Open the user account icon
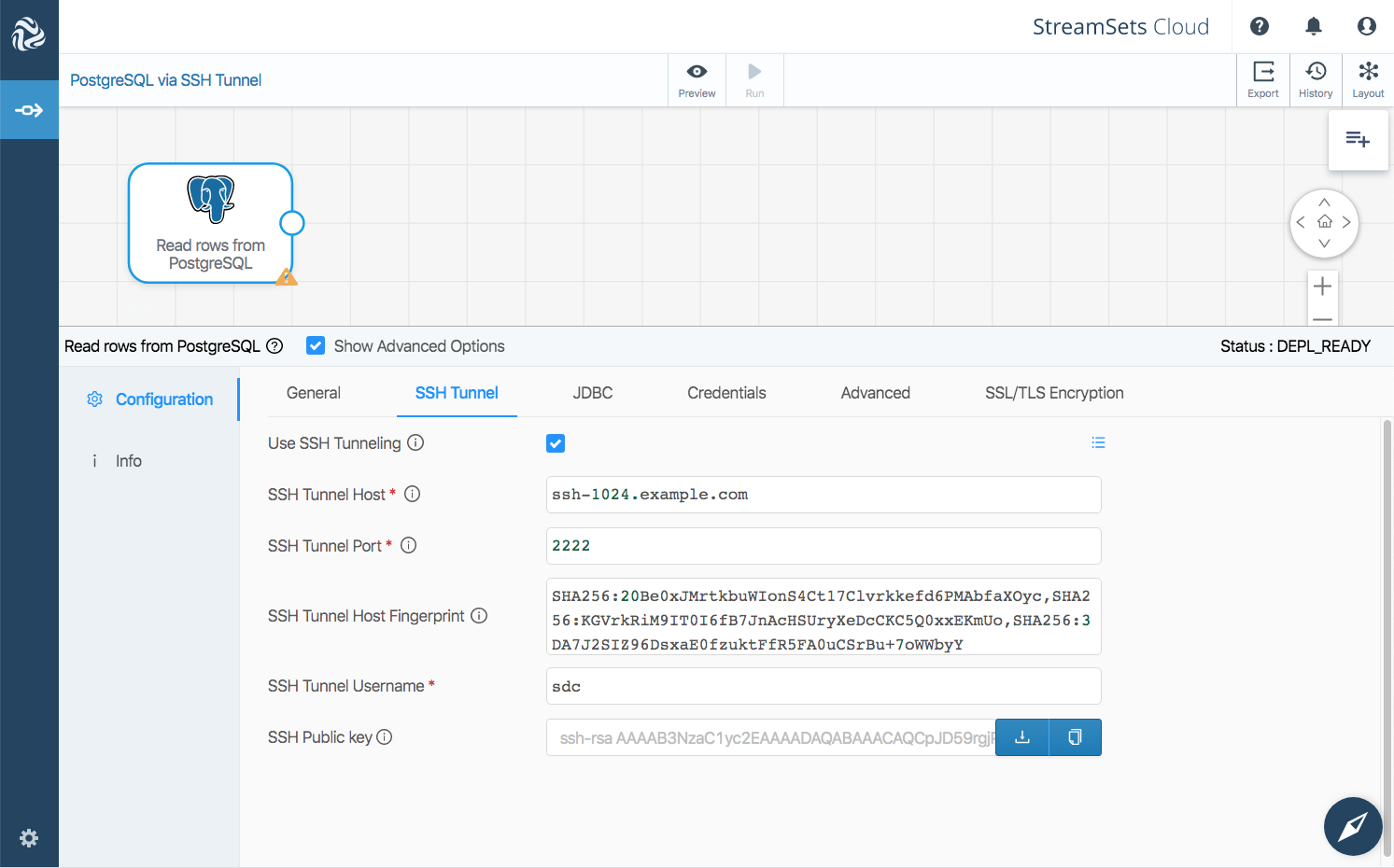This screenshot has width=1394, height=868. (x=1367, y=26)
